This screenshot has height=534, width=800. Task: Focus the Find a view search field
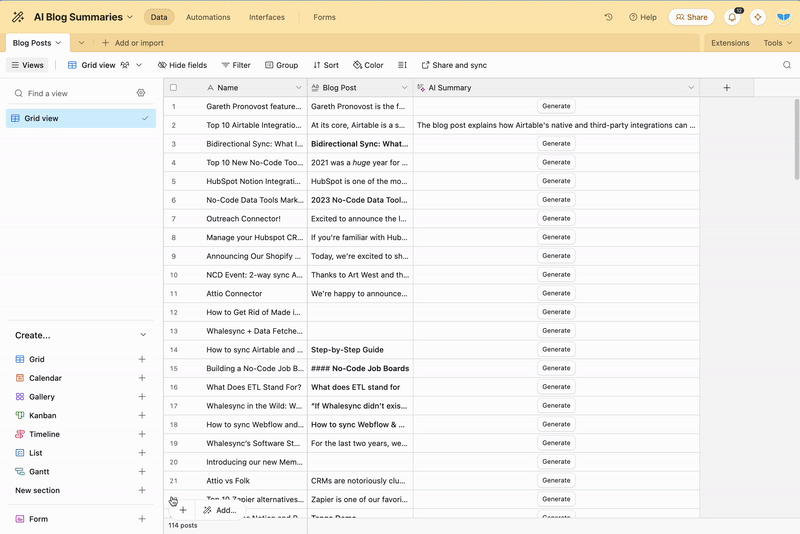click(x=71, y=93)
